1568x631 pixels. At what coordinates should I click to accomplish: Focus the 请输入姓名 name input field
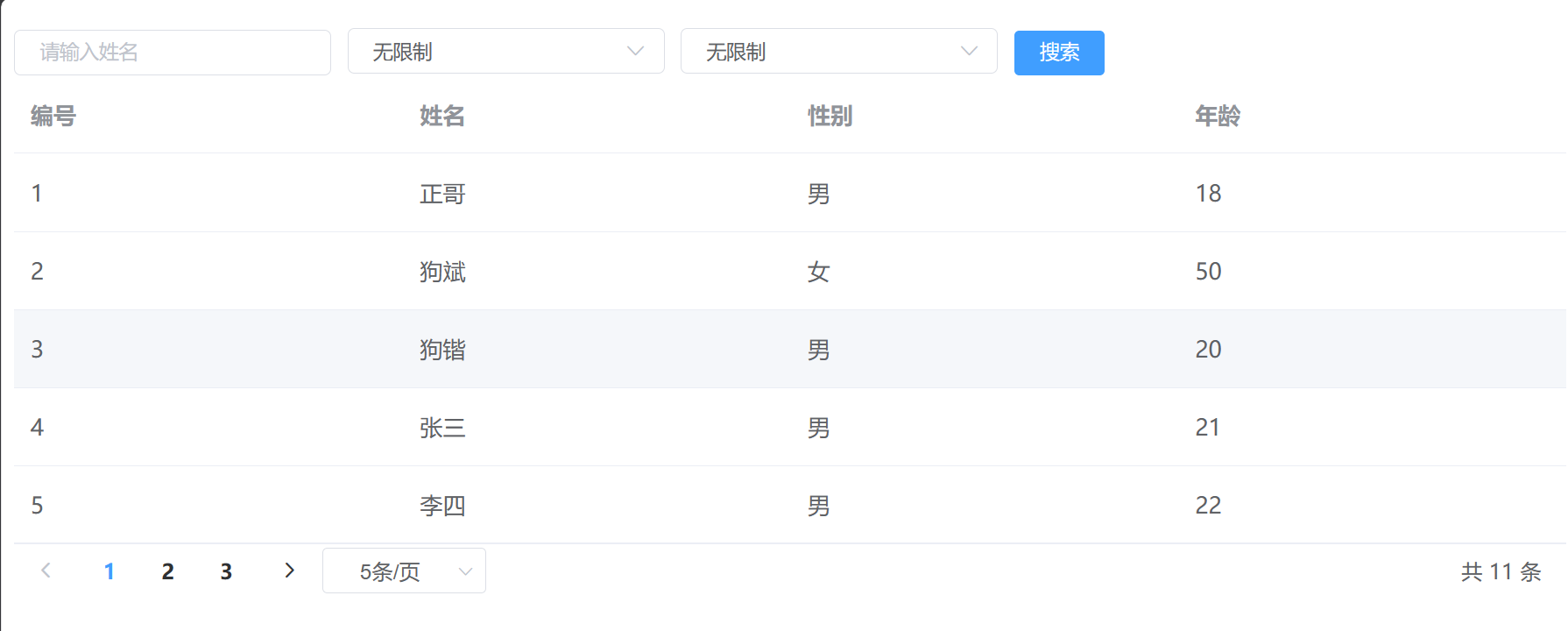click(173, 53)
